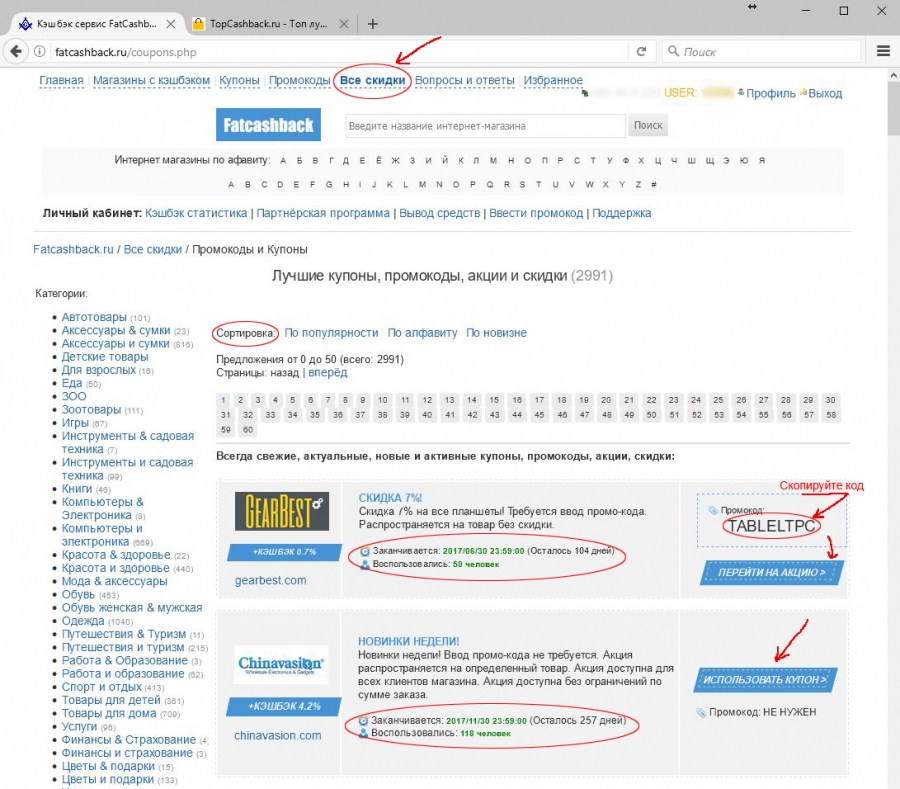Open Ввести промокод link
Screen dimensions: 900x789
(536, 213)
